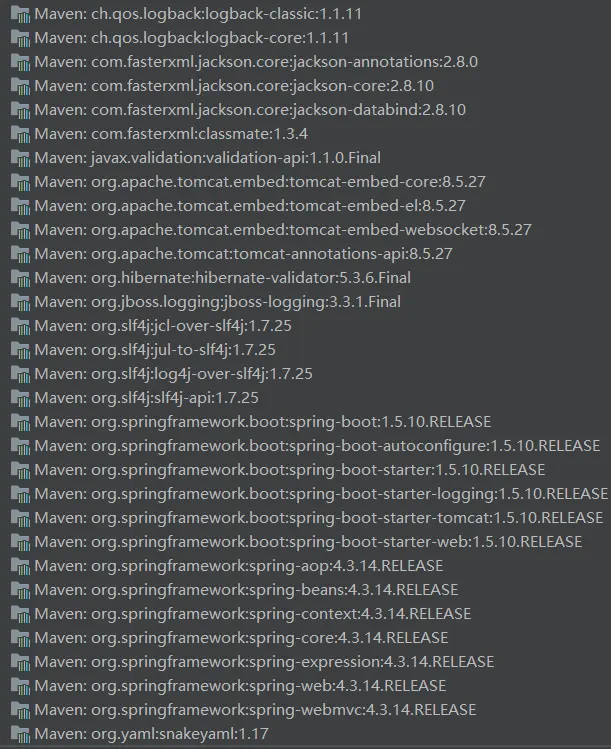Select the Maven logback-core:1.1.11 entry

(x=192, y=38)
